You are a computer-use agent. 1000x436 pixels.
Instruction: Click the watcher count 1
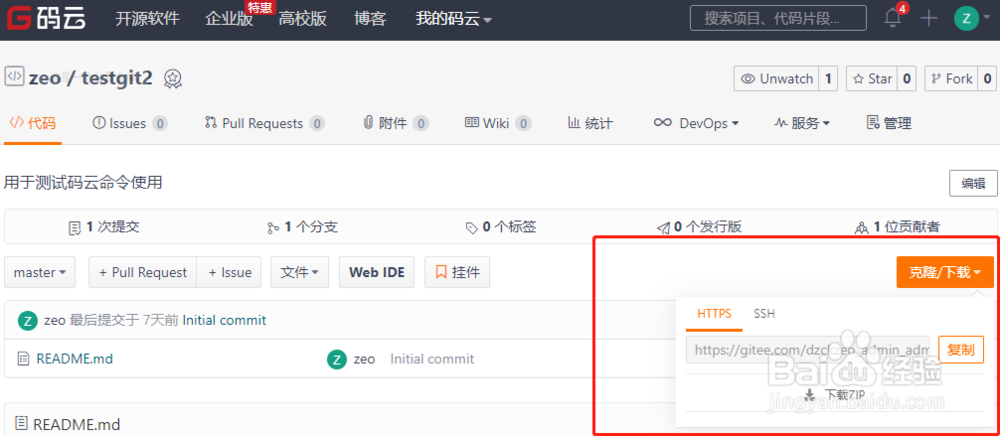[828, 78]
